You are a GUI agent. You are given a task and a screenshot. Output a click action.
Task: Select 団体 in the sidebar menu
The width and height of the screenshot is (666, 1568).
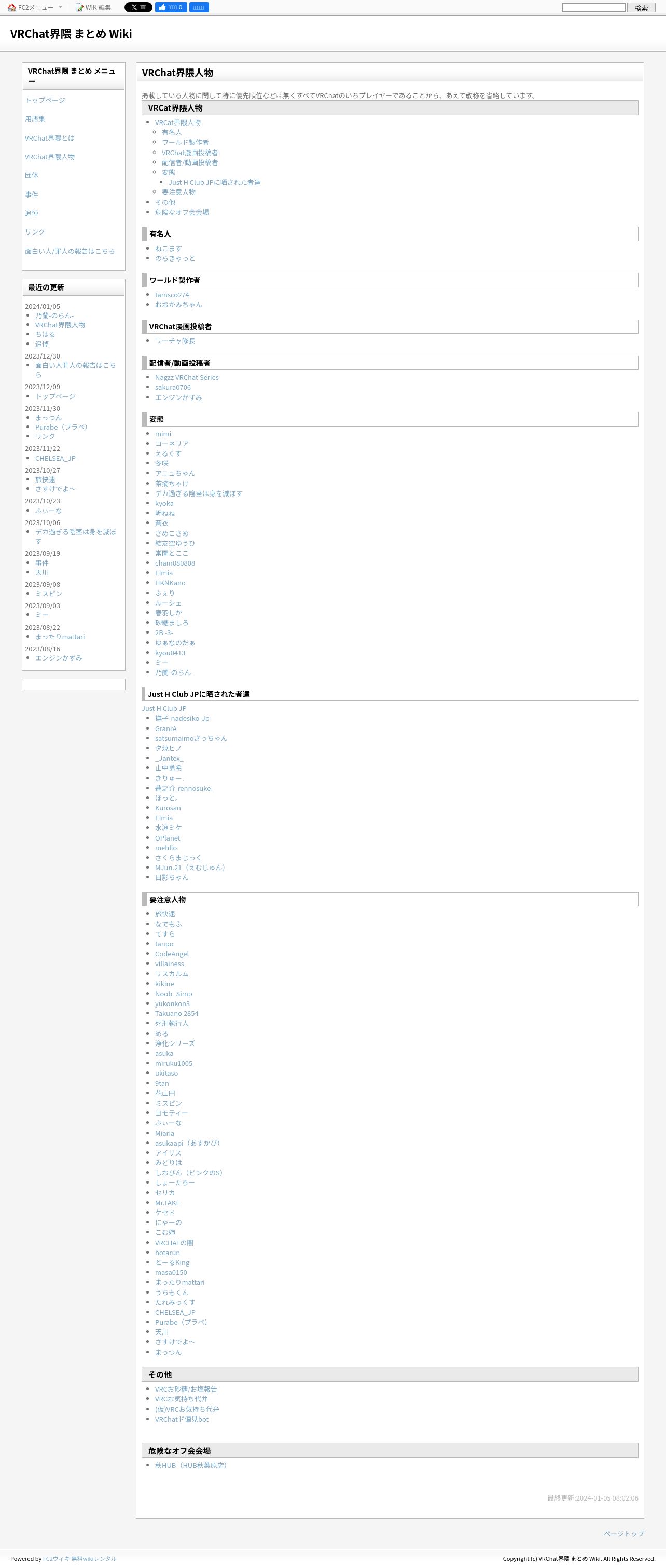click(32, 175)
